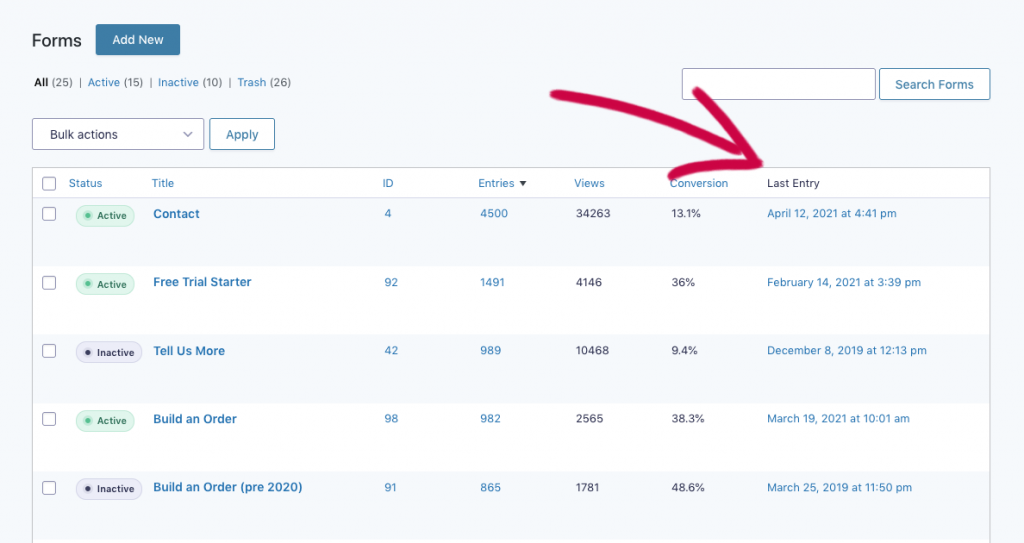Select the 10468 views value
The image size is (1024, 543).
point(592,351)
